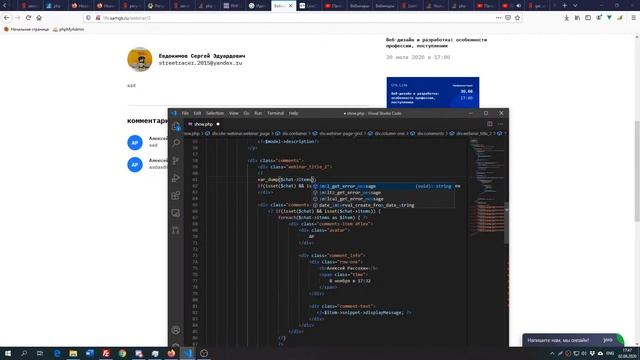
Task: Open the Firefox hamburger menu
Action: tap(633, 18)
